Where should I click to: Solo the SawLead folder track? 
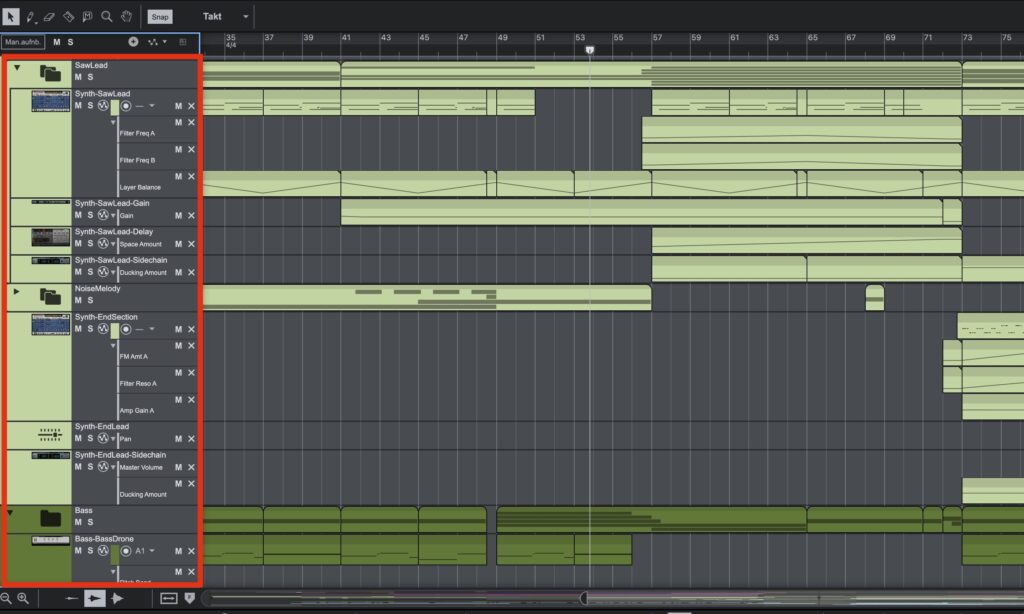tap(90, 77)
